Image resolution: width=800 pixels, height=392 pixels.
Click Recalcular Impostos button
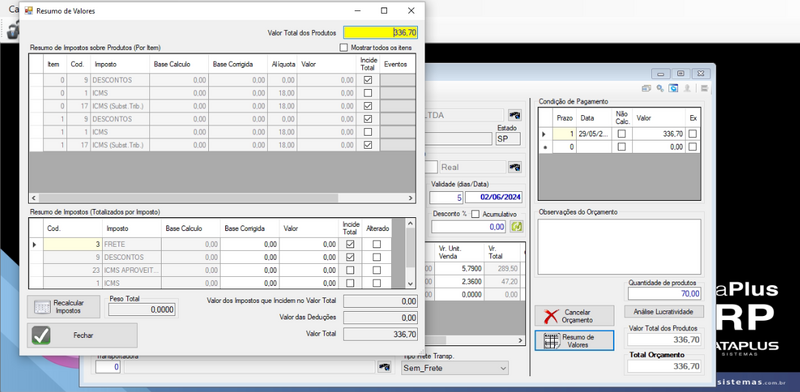tap(63, 307)
